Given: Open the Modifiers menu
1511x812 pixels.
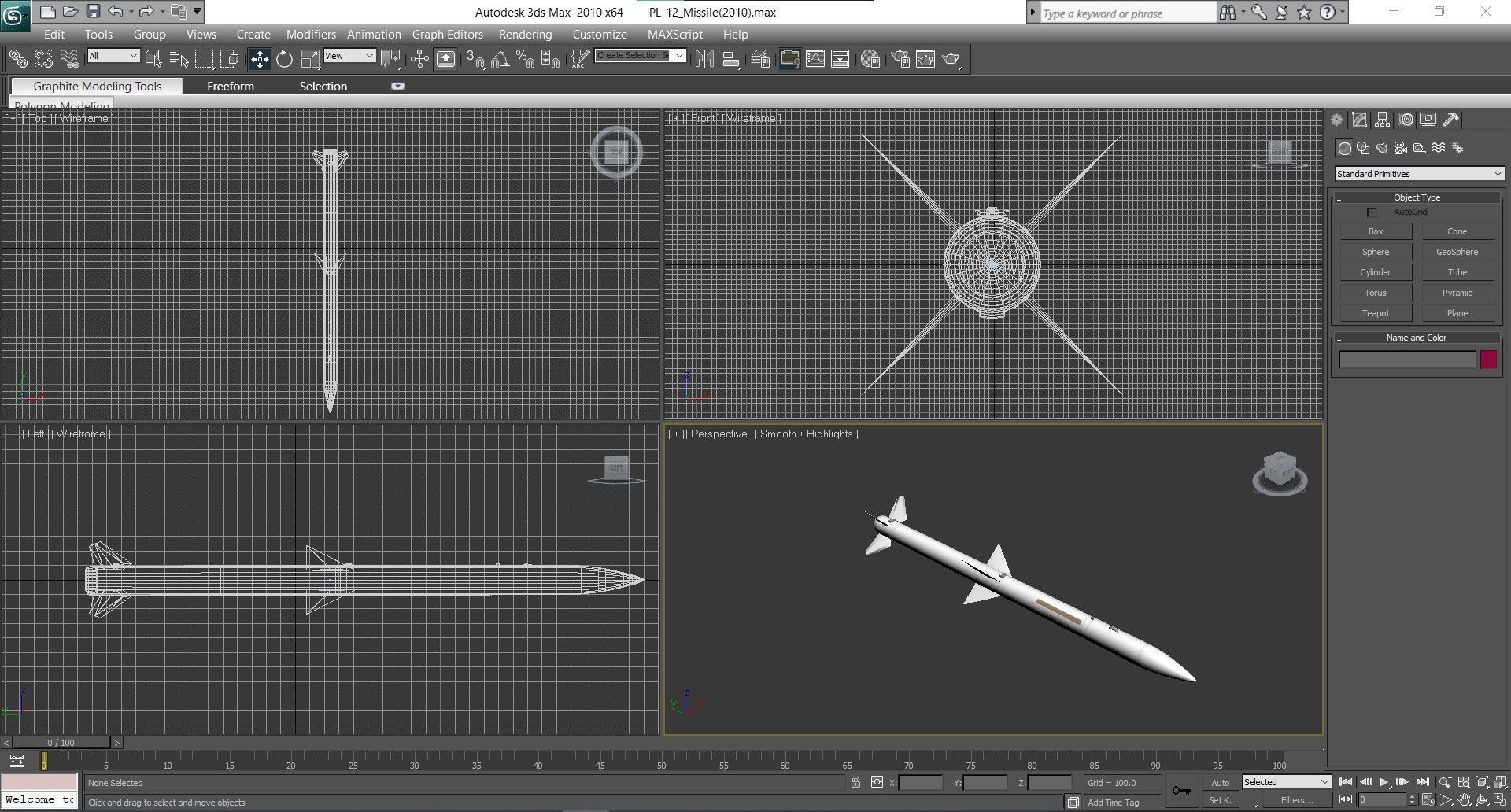Looking at the screenshot, I should (311, 35).
